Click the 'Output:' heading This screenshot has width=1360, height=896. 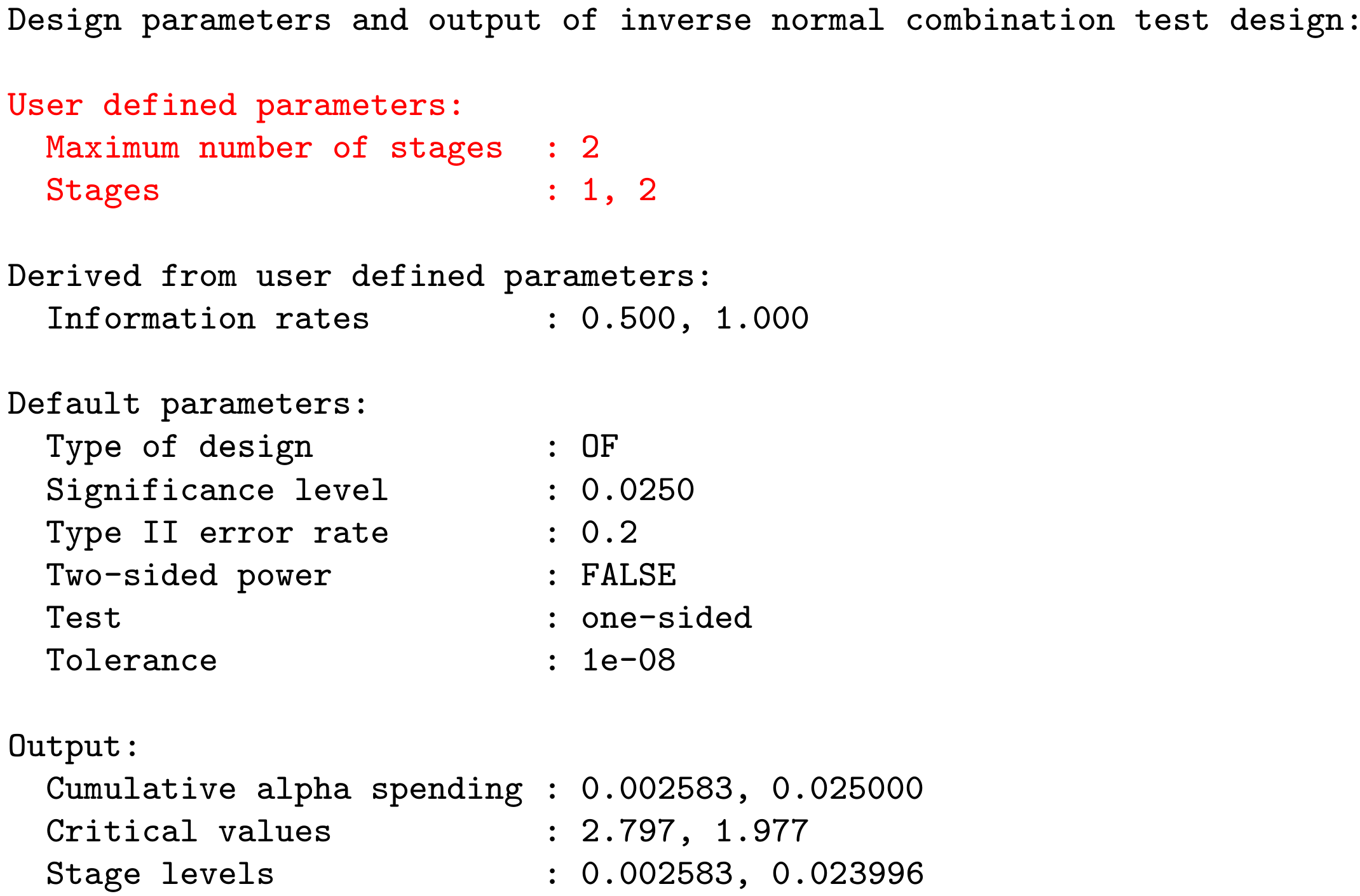73,747
